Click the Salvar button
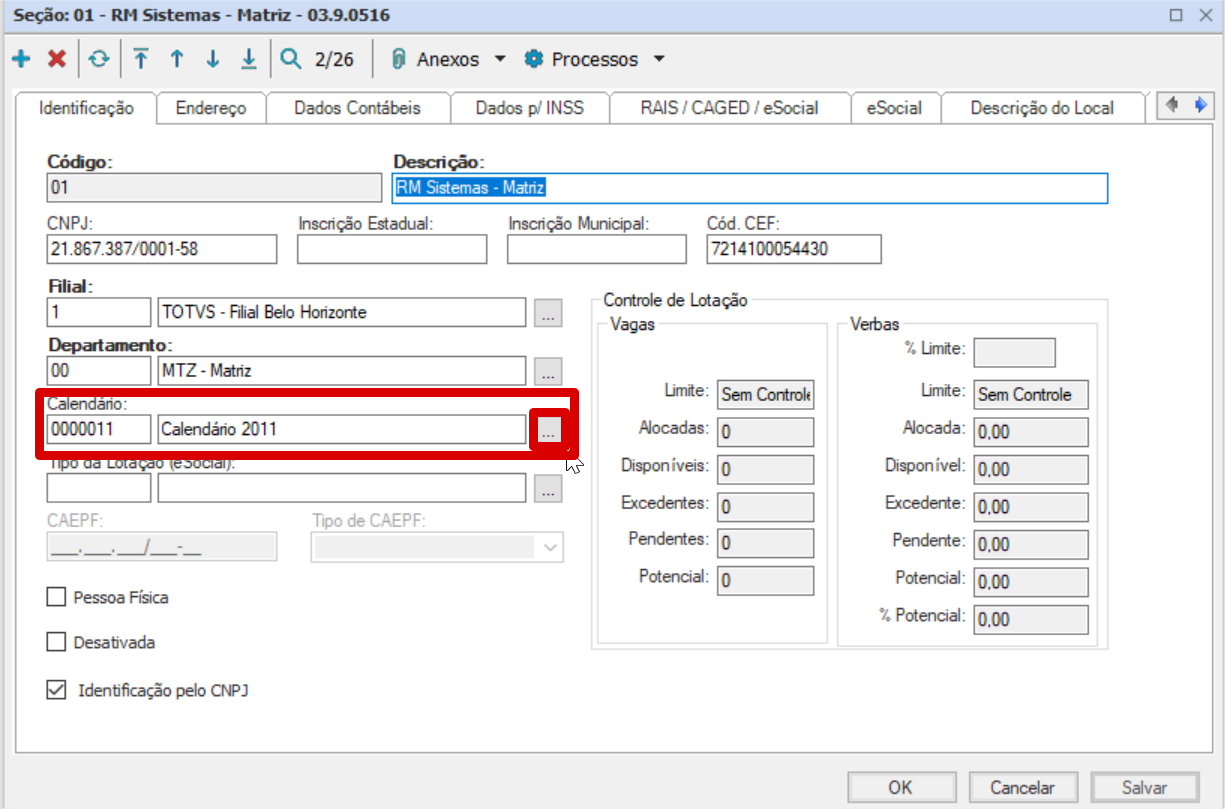The height and width of the screenshot is (809, 1225). 1144,787
